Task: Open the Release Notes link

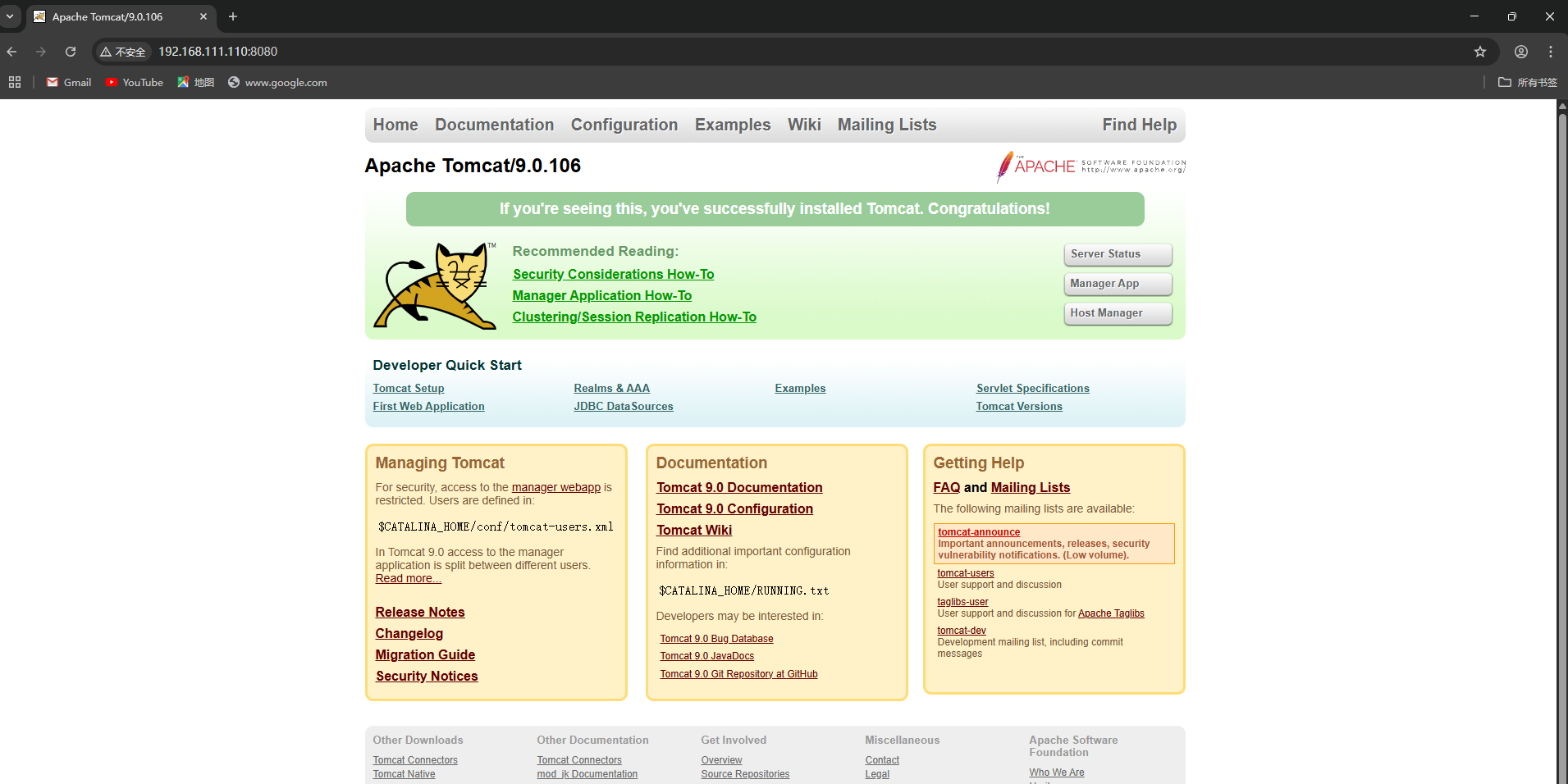Action: 420,612
